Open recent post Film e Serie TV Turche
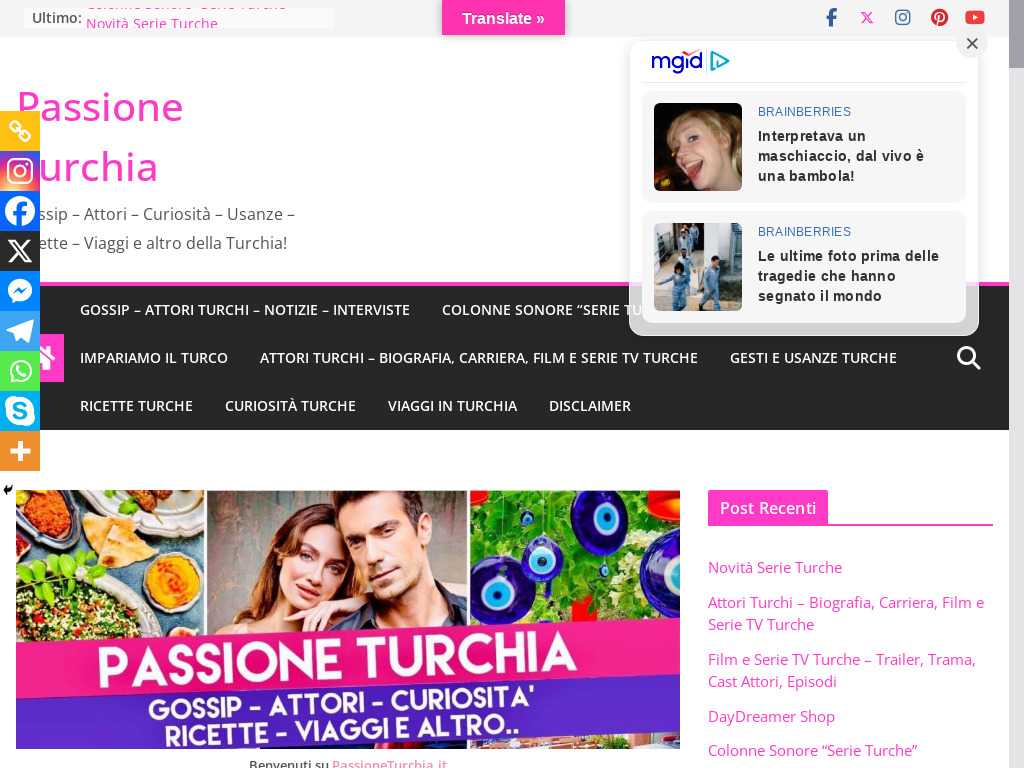This screenshot has height=768, width=1024. 842,670
